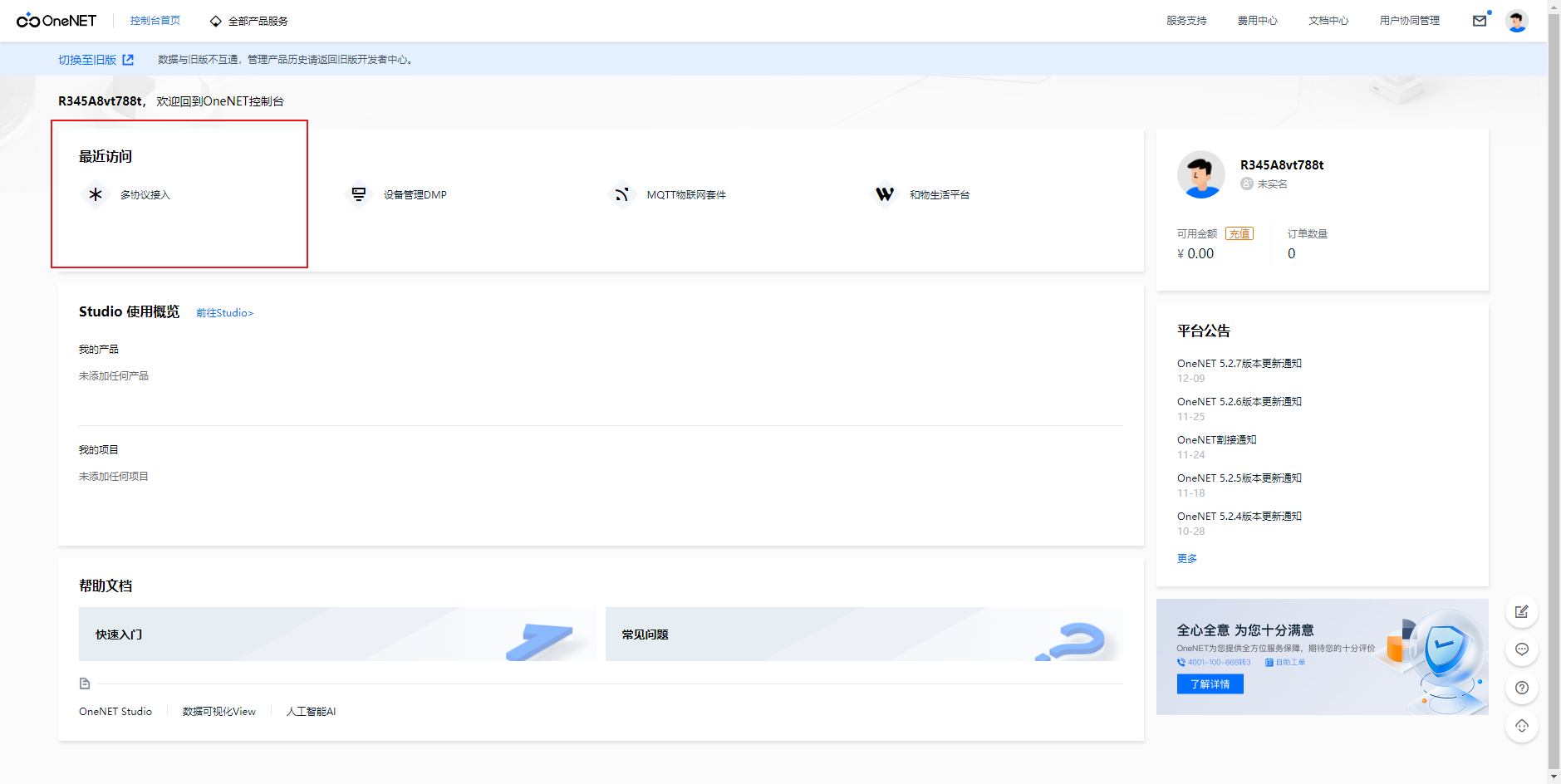Viewport: 1561px width, 784px height.
Task: Select the 人工智能AI docs tab
Action: pyautogui.click(x=312, y=712)
